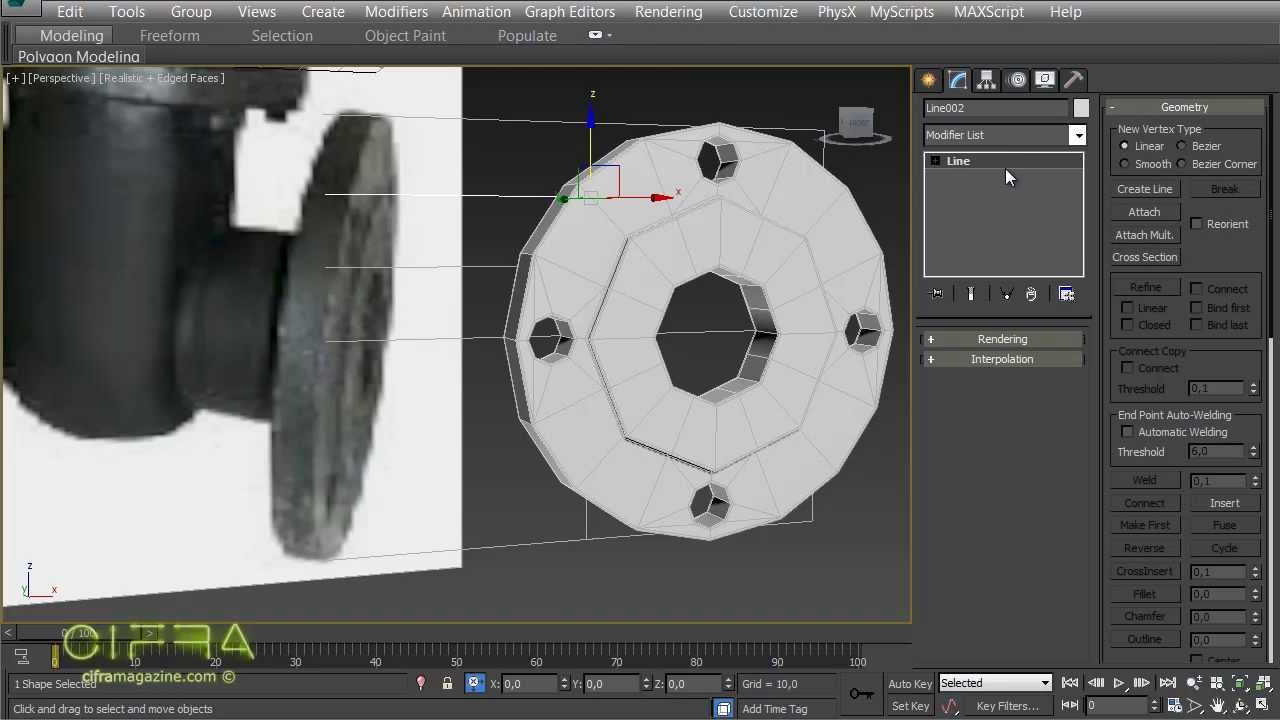Click the Auto Key button
Screen dimensions: 1280x720
(910, 684)
